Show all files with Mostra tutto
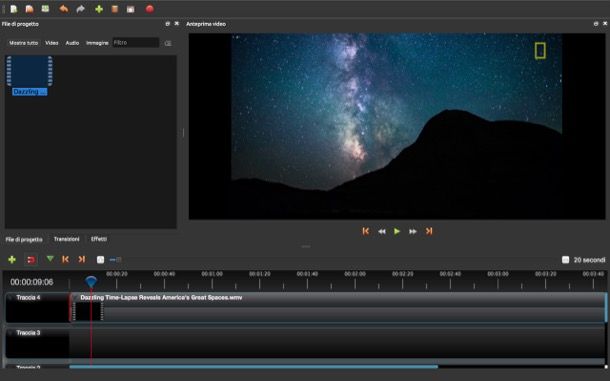Screen dimensions: 610x381 tap(23, 43)
